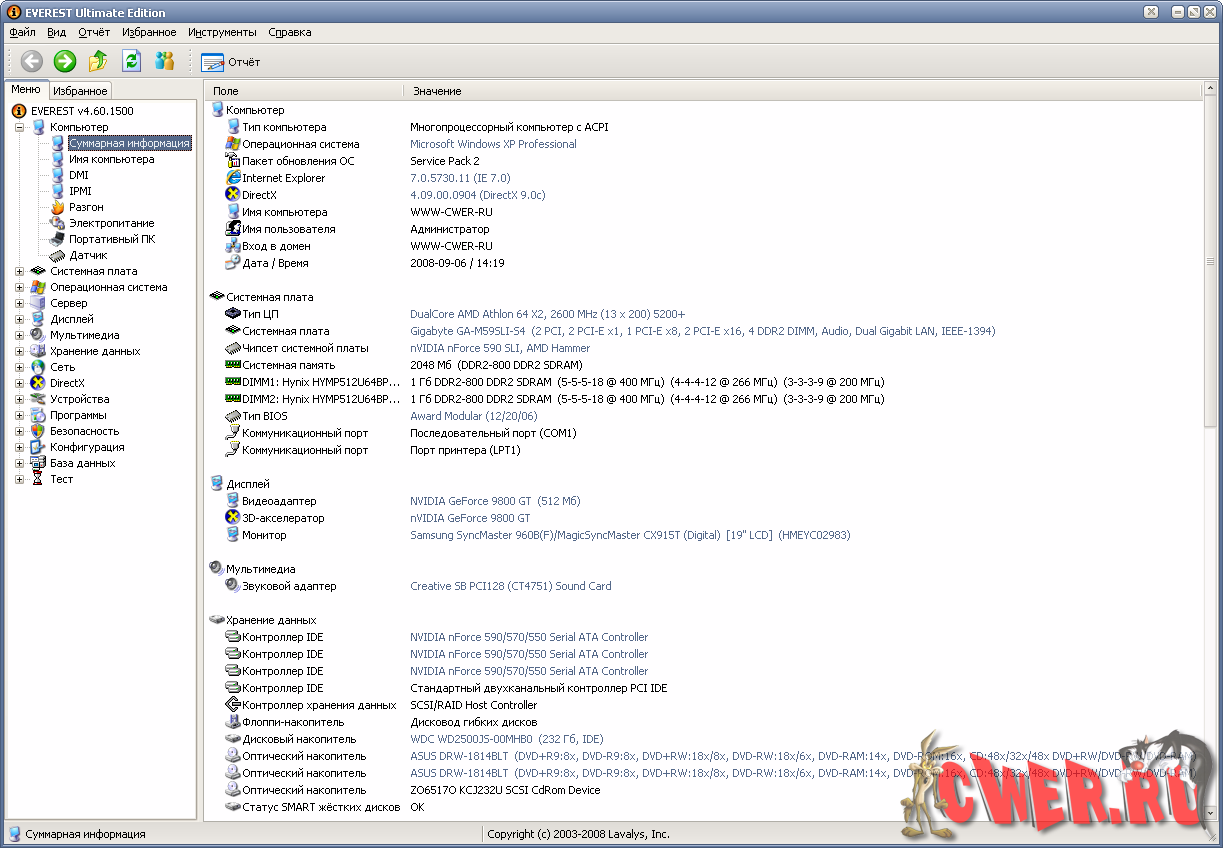1223x848 pixels.
Task: Click the users icon in toolbar
Action: click(164, 61)
